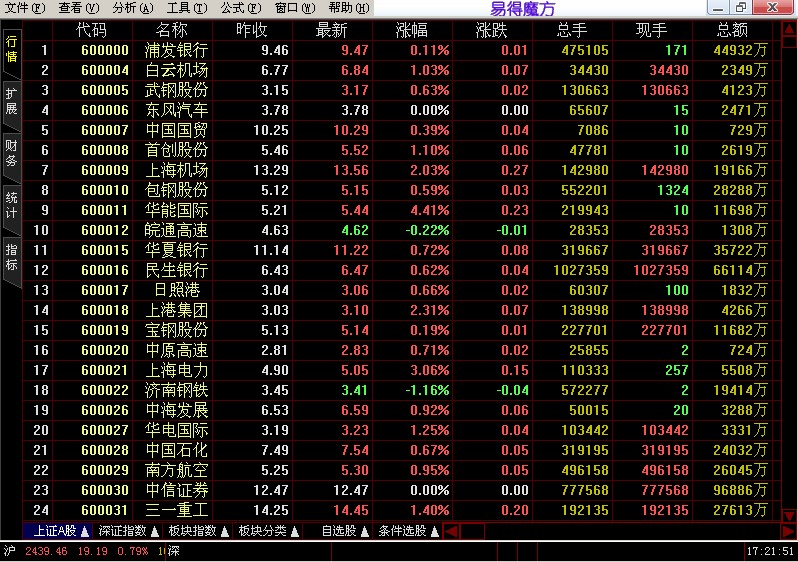Sort by the 现手 column header
798x562 pixels.
(x=651, y=30)
